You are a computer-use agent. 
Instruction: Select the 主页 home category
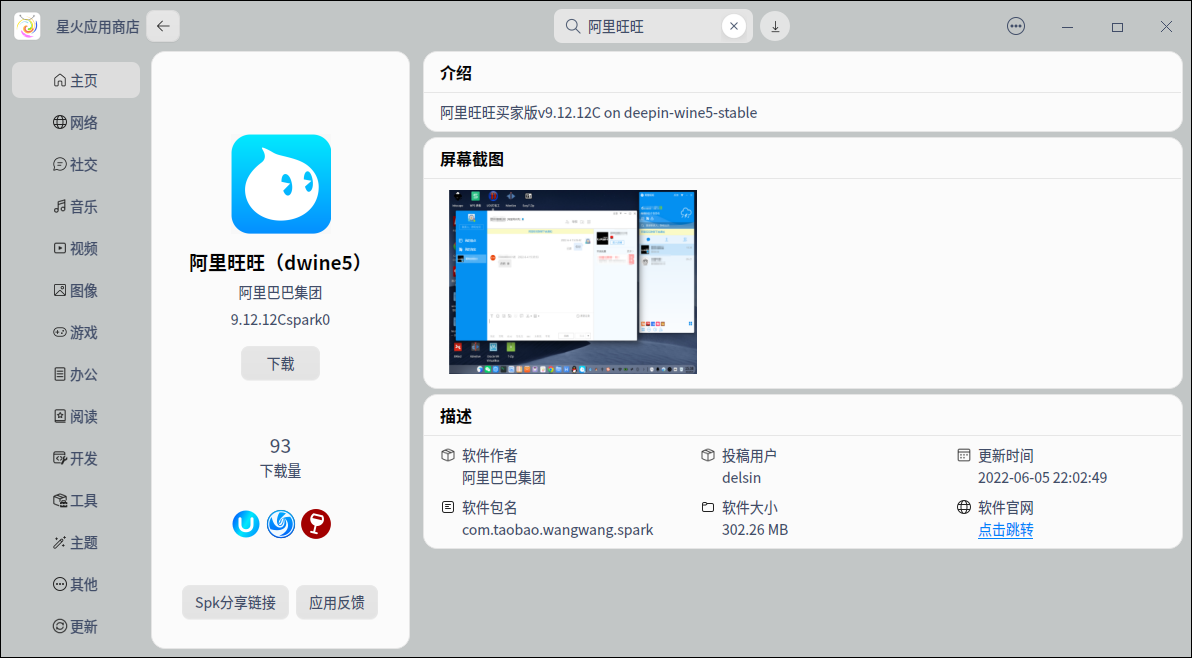click(x=76, y=81)
